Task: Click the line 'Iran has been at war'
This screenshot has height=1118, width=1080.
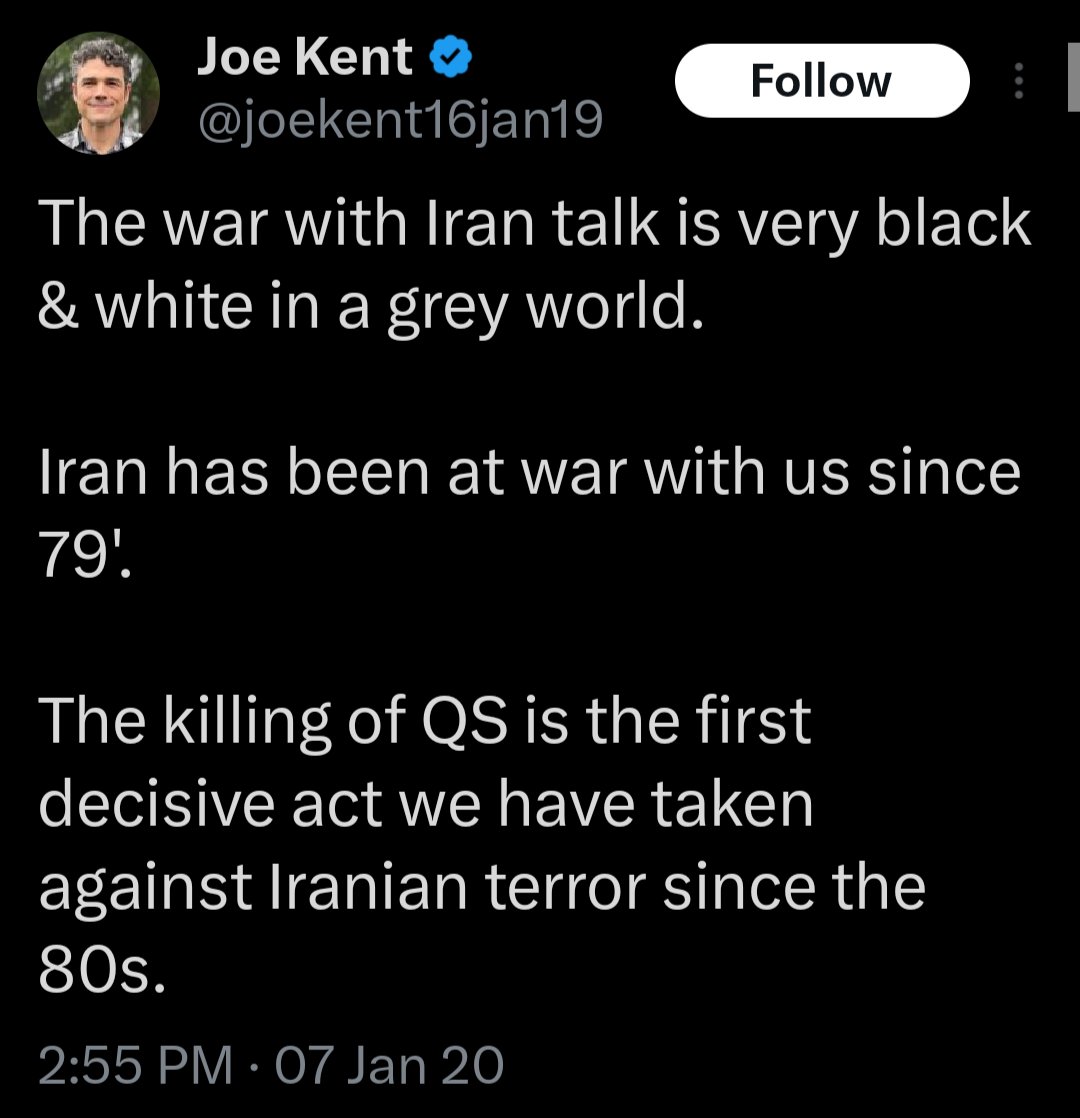Action: point(529,474)
